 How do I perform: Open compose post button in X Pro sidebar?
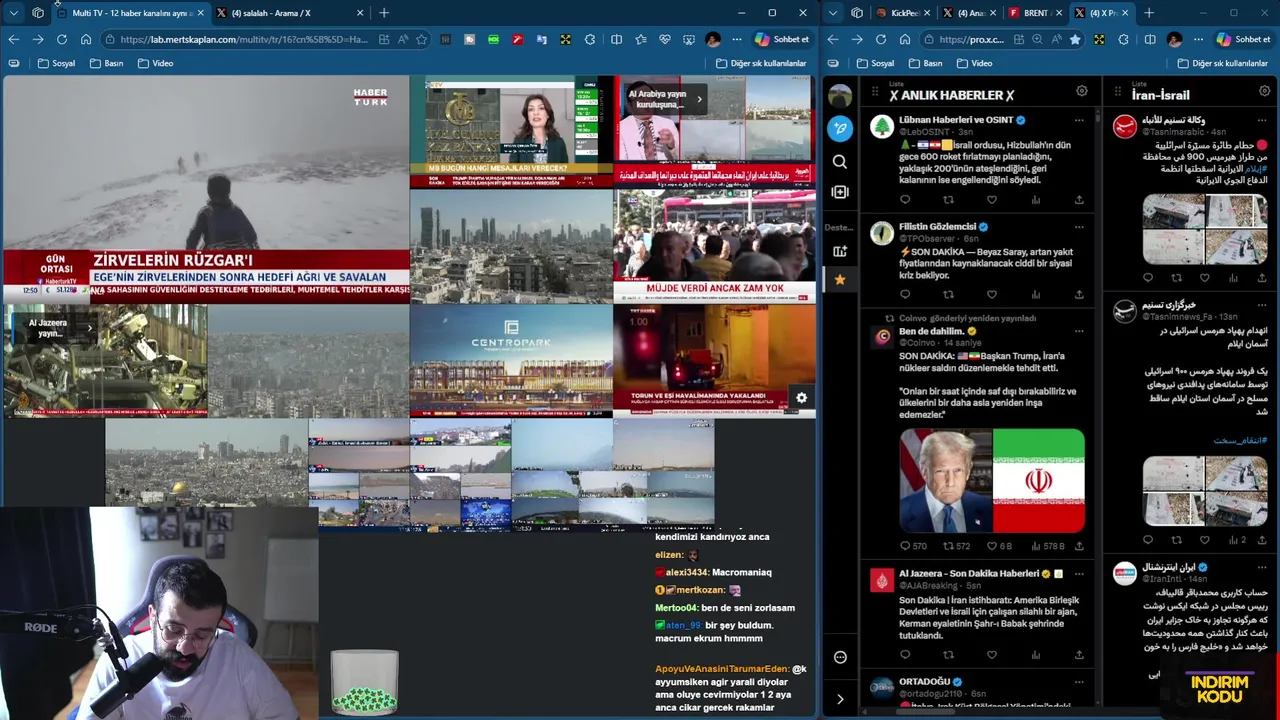[840, 129]
